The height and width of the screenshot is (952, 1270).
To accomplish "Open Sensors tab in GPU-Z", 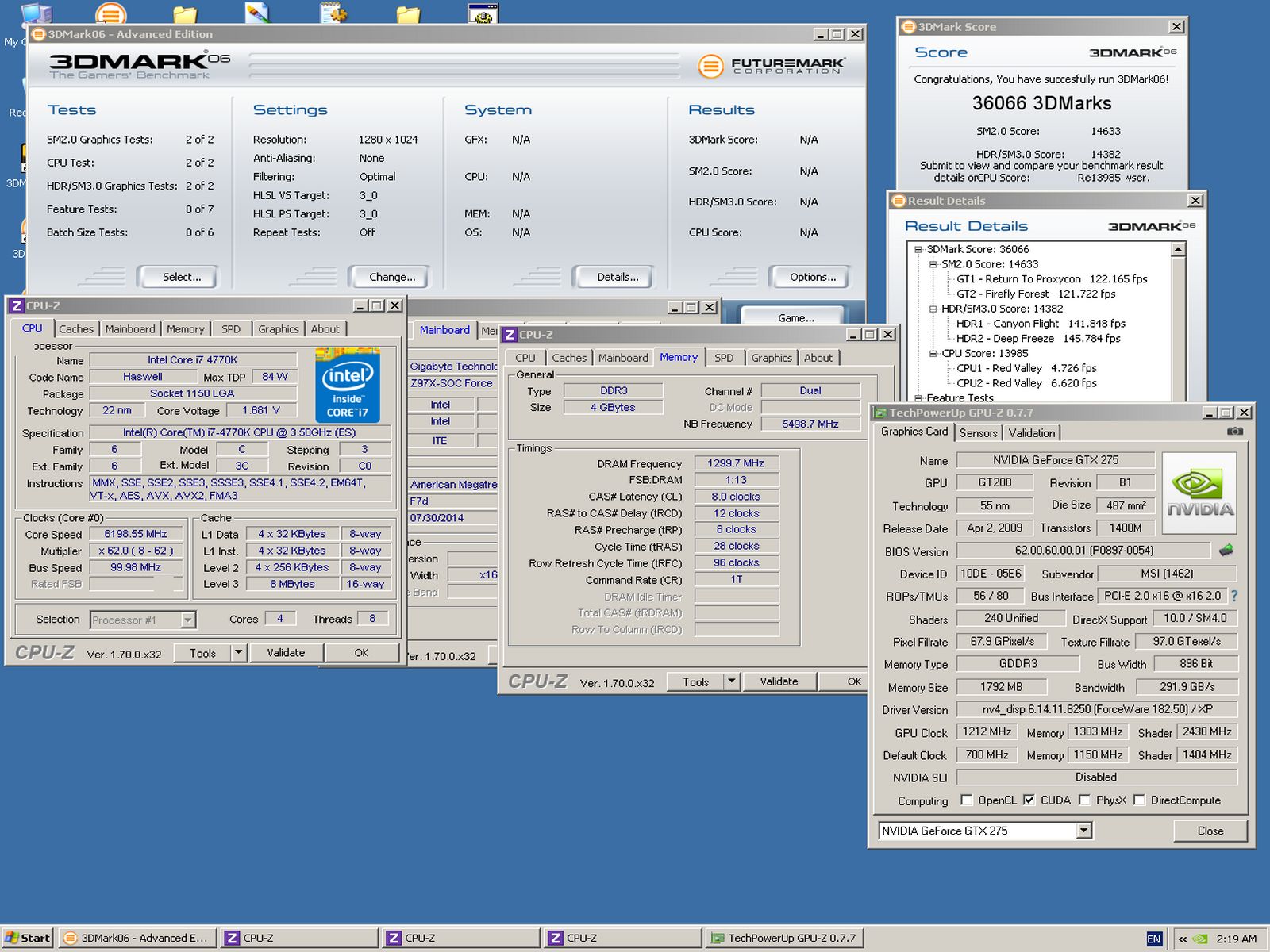I will point(978,433).
